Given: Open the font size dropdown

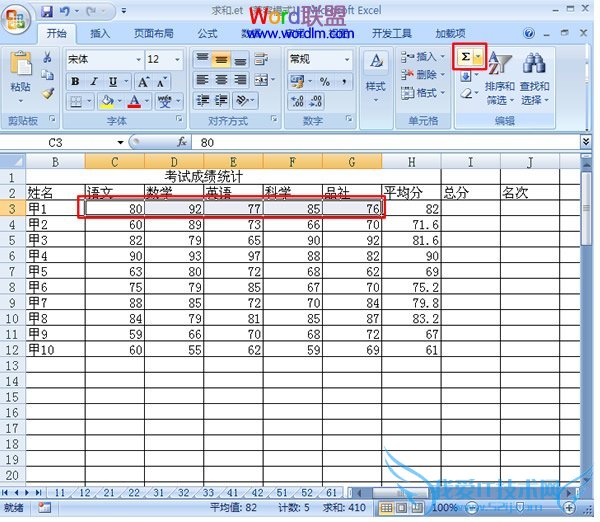Looking at the screenshot, I should click(177, 59).
